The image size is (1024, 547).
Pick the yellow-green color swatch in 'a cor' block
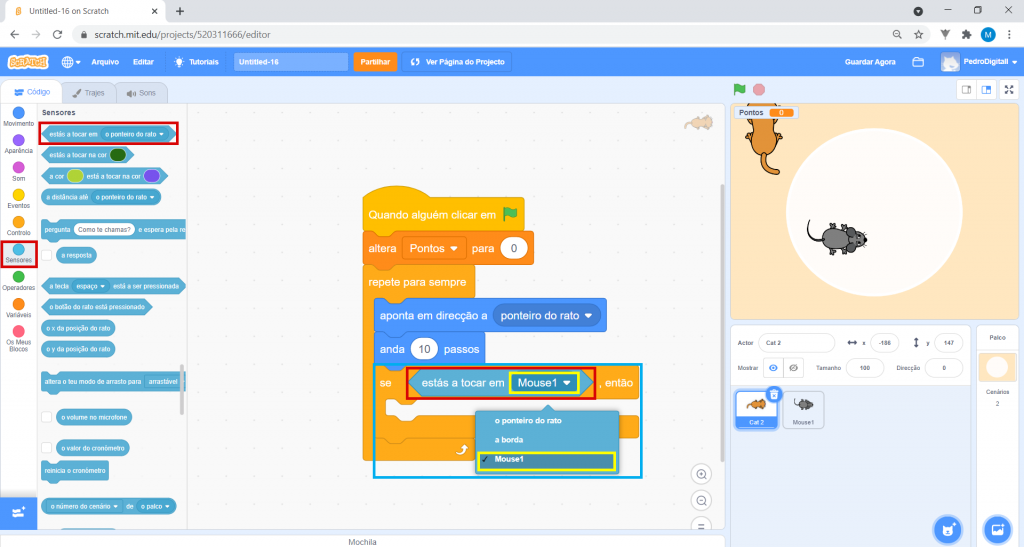(x=75, y=176)
